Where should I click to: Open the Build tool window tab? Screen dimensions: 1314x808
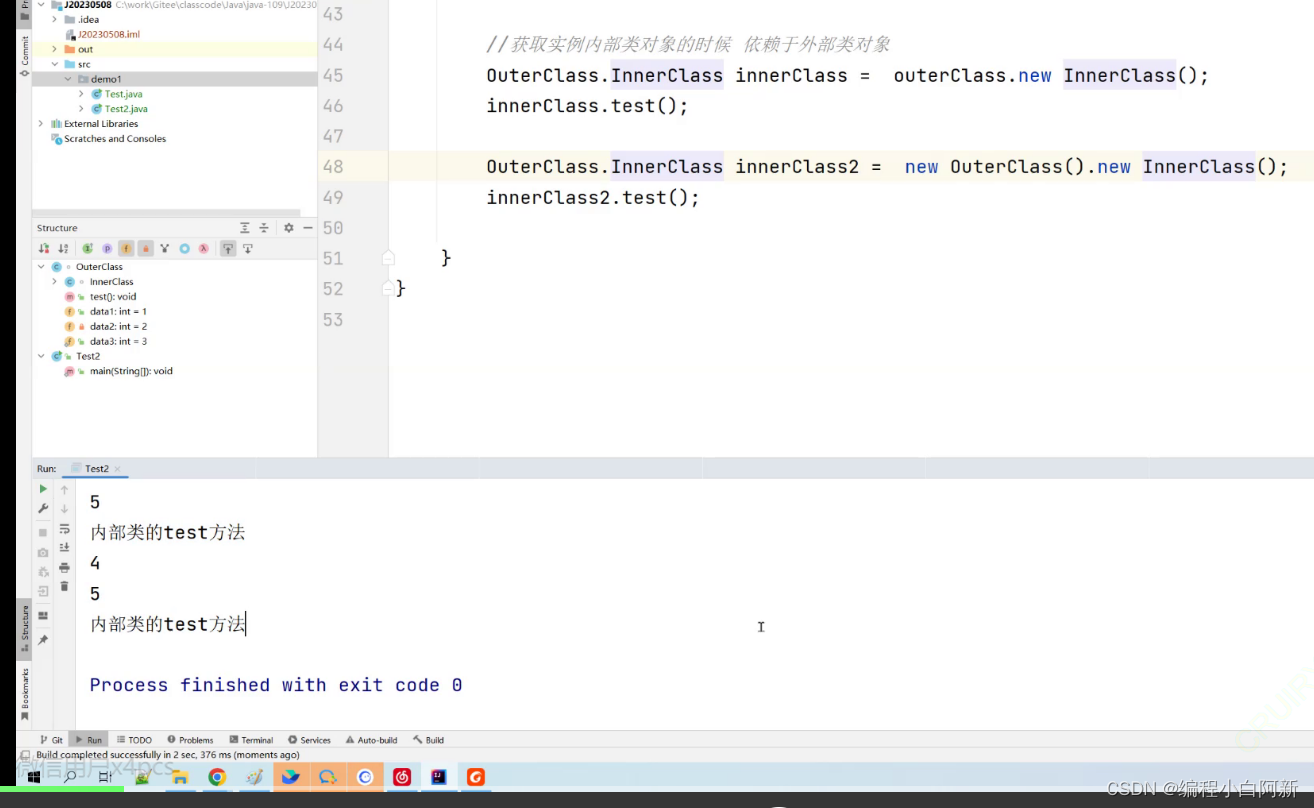point(428,740)
